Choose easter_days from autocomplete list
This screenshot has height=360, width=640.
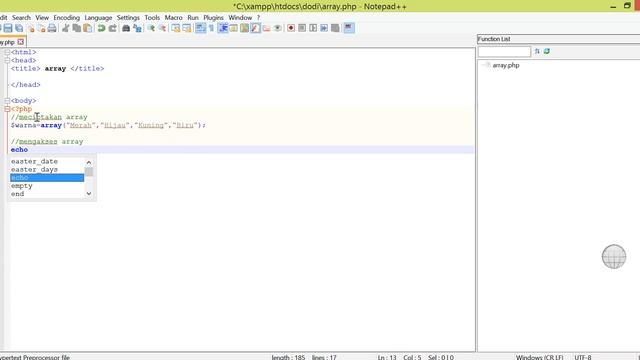pos(47,170)
